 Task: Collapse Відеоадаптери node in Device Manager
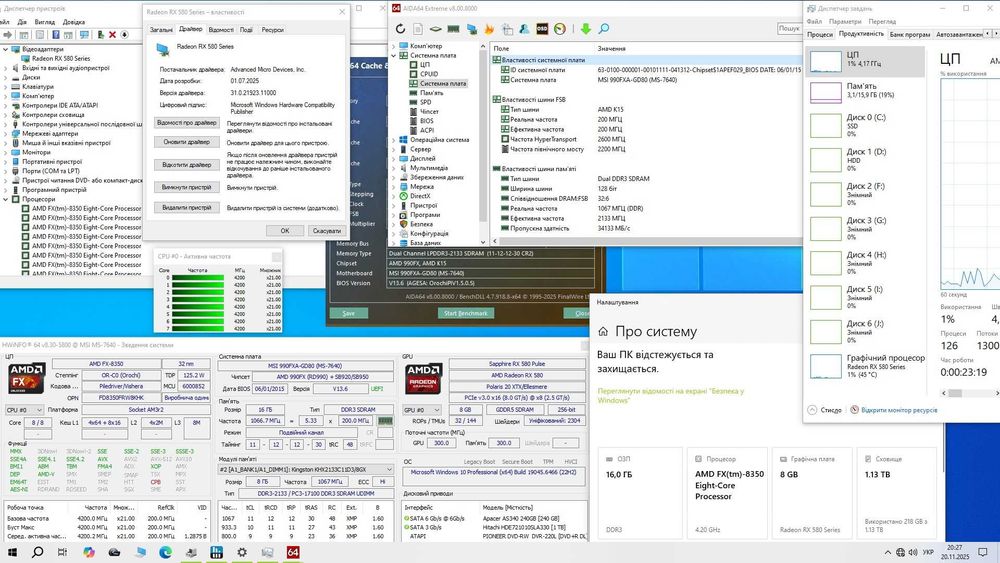(6, 49)
